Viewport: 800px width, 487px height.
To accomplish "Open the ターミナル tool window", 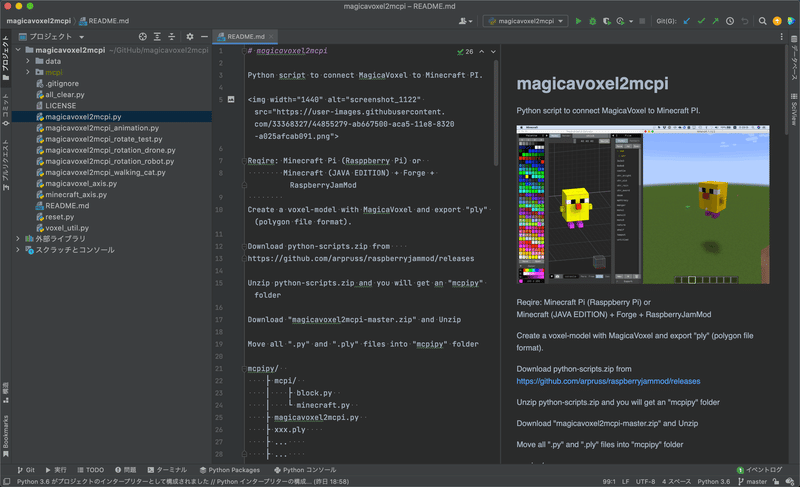I will coord(167,470).
